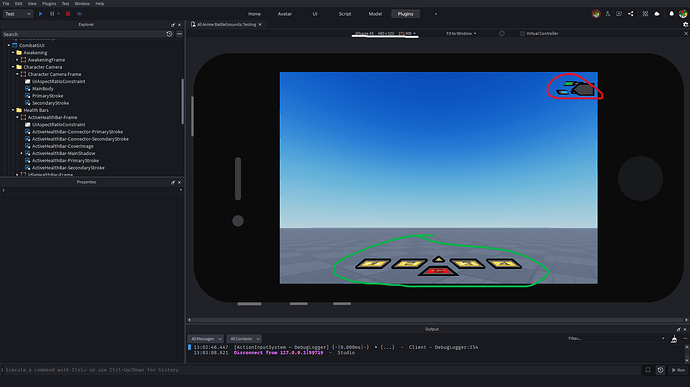Open the pause button's dropdown arrow
The height and width of the screenshot is (387, 690).
click(x=59, y=14)
